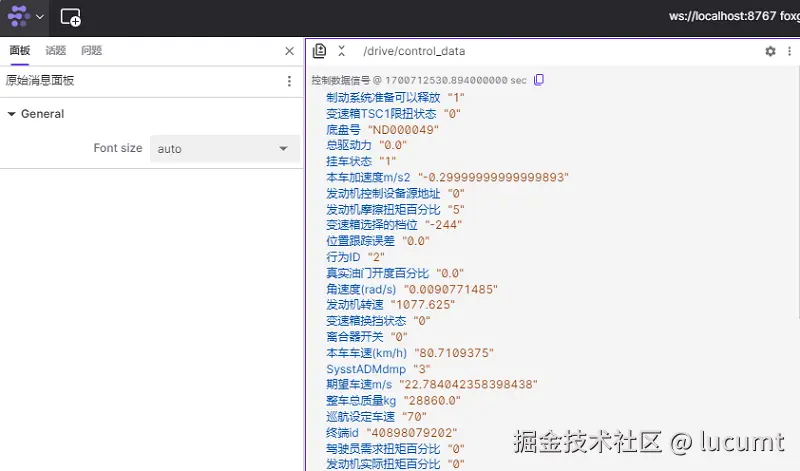Click the 发动机转速 value "1077.625"
This screenshot has height=471, width=800.
pyautogui.click(x=422, y=305)
